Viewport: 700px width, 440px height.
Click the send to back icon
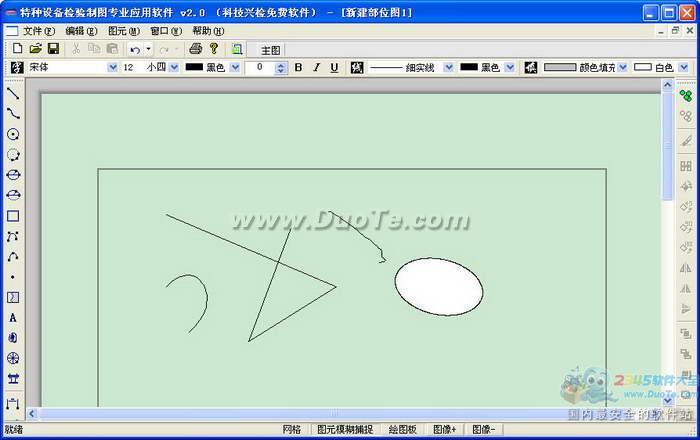coord(686,354)
